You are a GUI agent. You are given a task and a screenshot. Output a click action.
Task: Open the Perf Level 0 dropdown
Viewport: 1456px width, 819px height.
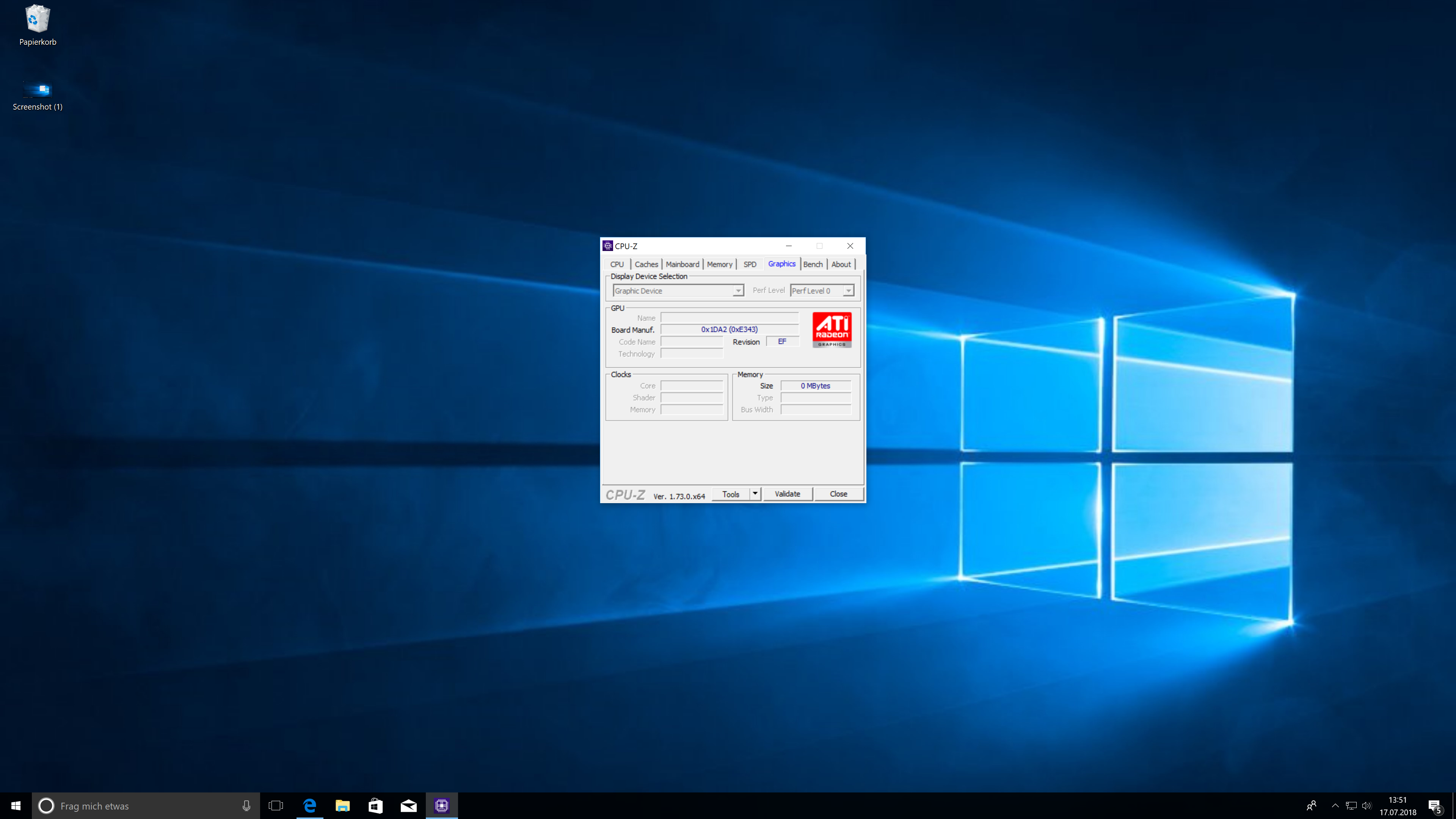pyautogui.click(x=848, y=290)
